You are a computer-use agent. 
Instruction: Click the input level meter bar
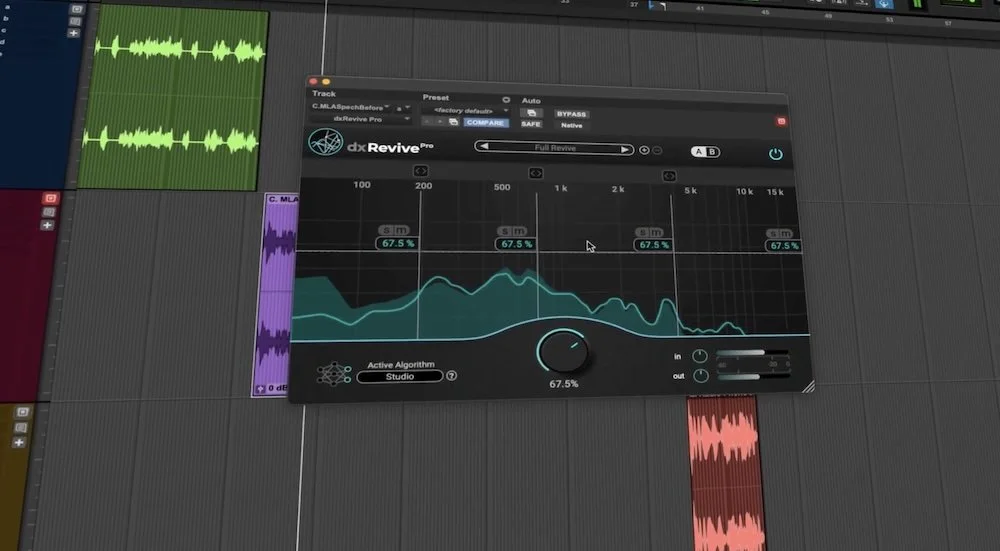pos(753,353)
